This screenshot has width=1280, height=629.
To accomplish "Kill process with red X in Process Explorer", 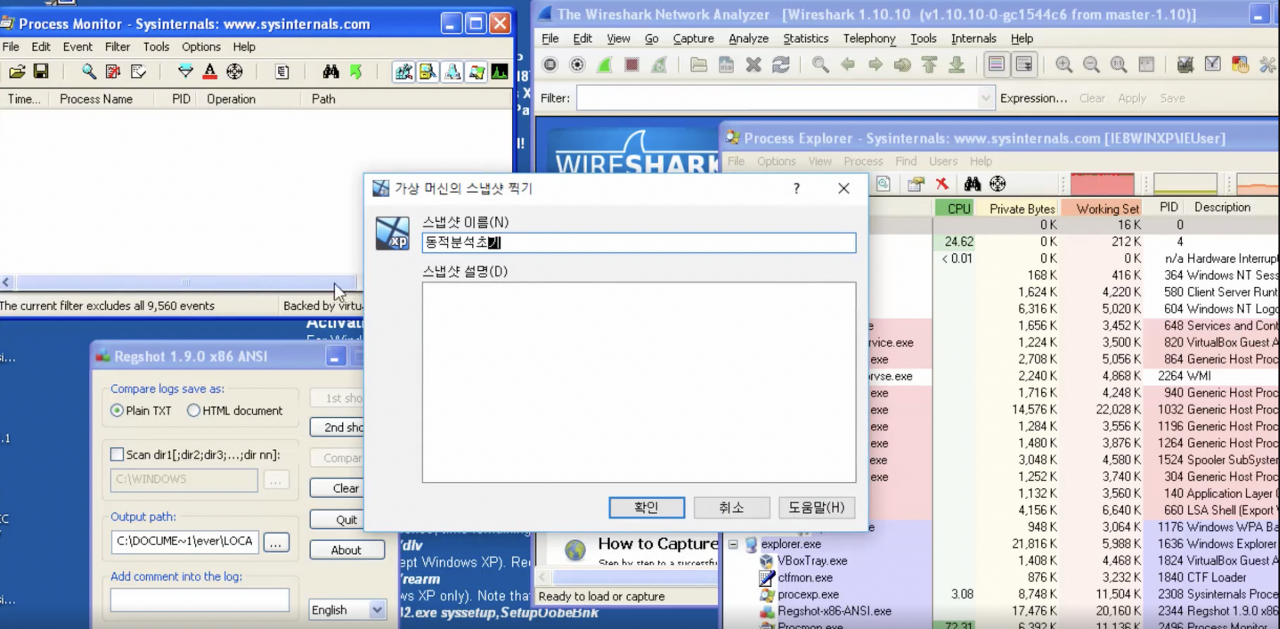I will coord(941,184).
